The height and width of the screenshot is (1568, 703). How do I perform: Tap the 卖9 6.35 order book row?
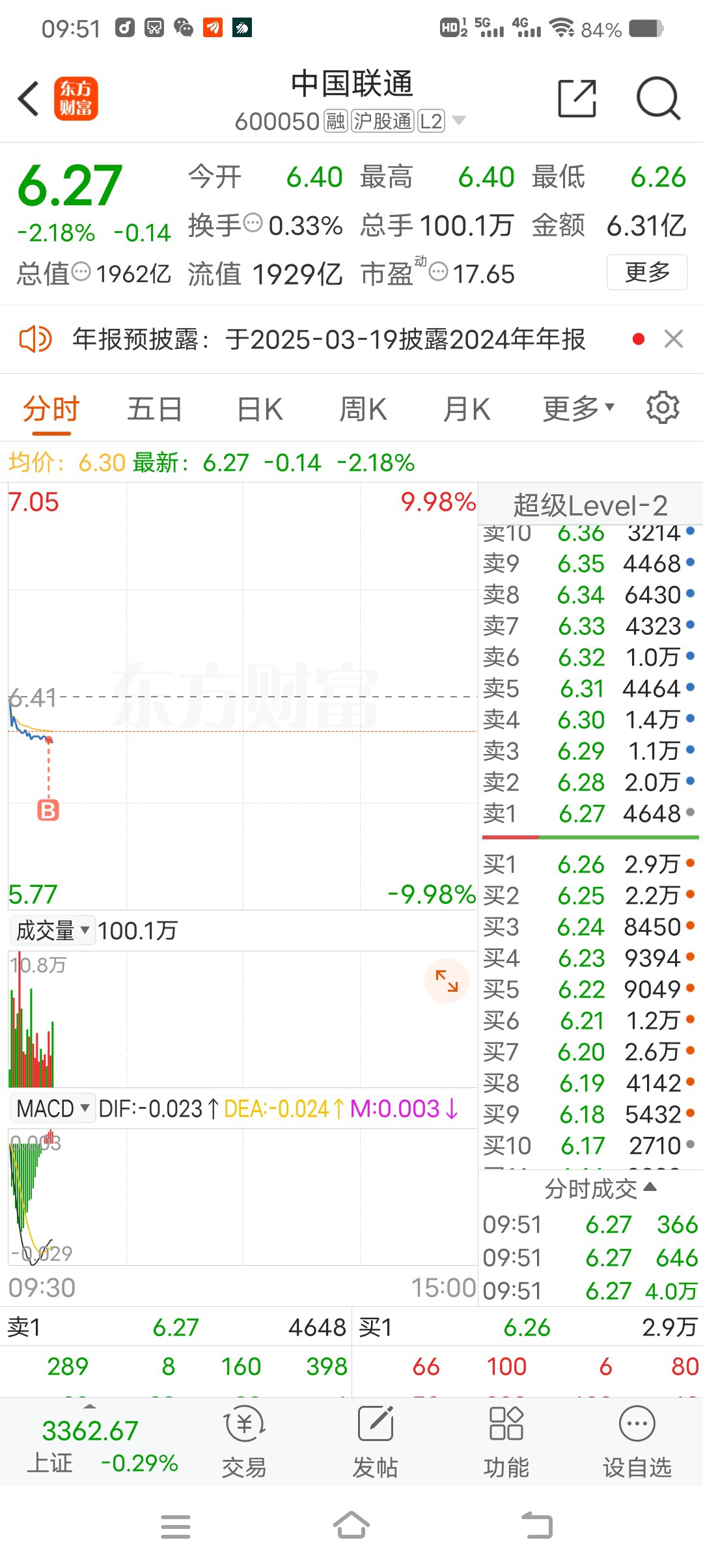(589, 563)
